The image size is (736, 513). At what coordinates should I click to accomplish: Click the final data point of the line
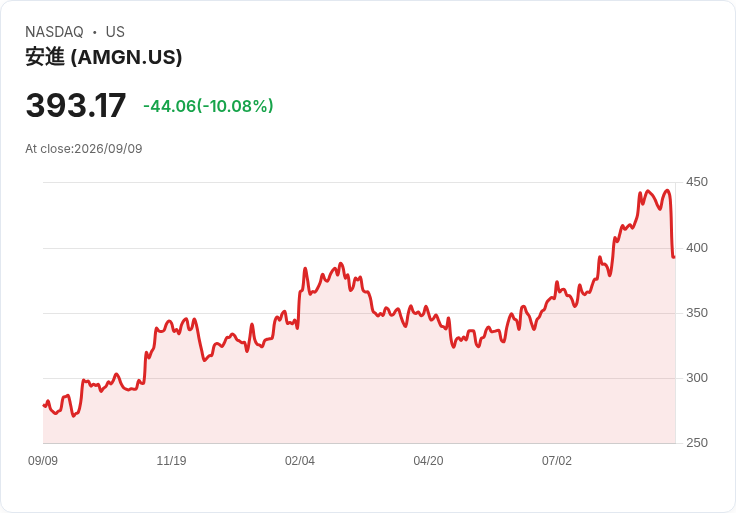click(x=674, y=257)
